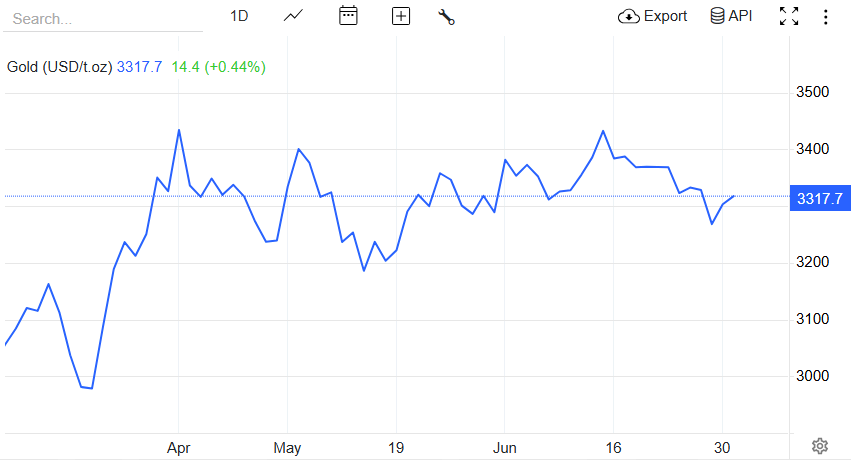This screenshot has width=851, height=460.
Task: Click the Gold (USD/t.oz) series label
Action: [x=59, y=67]
